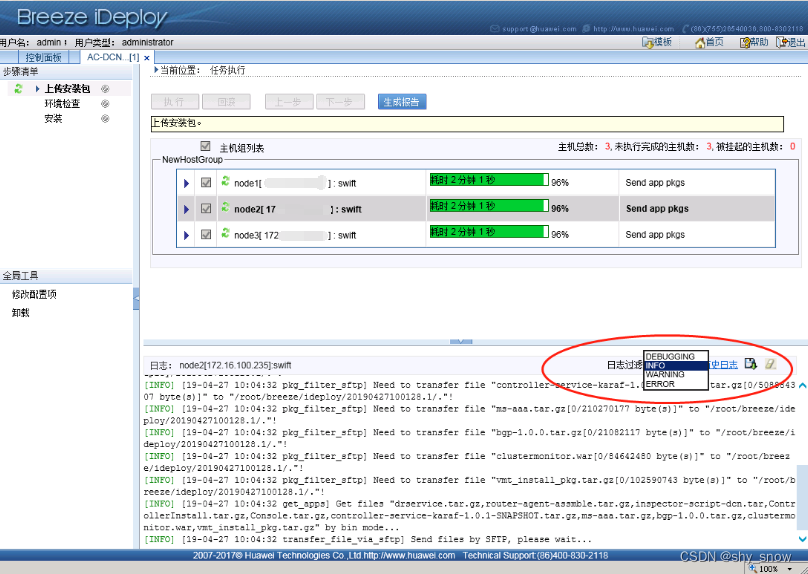This screenshot has width=808, height=574.
Task: Toggle the node3 swift checkbox
Action: pyautogui.click(x=206, y=234)
